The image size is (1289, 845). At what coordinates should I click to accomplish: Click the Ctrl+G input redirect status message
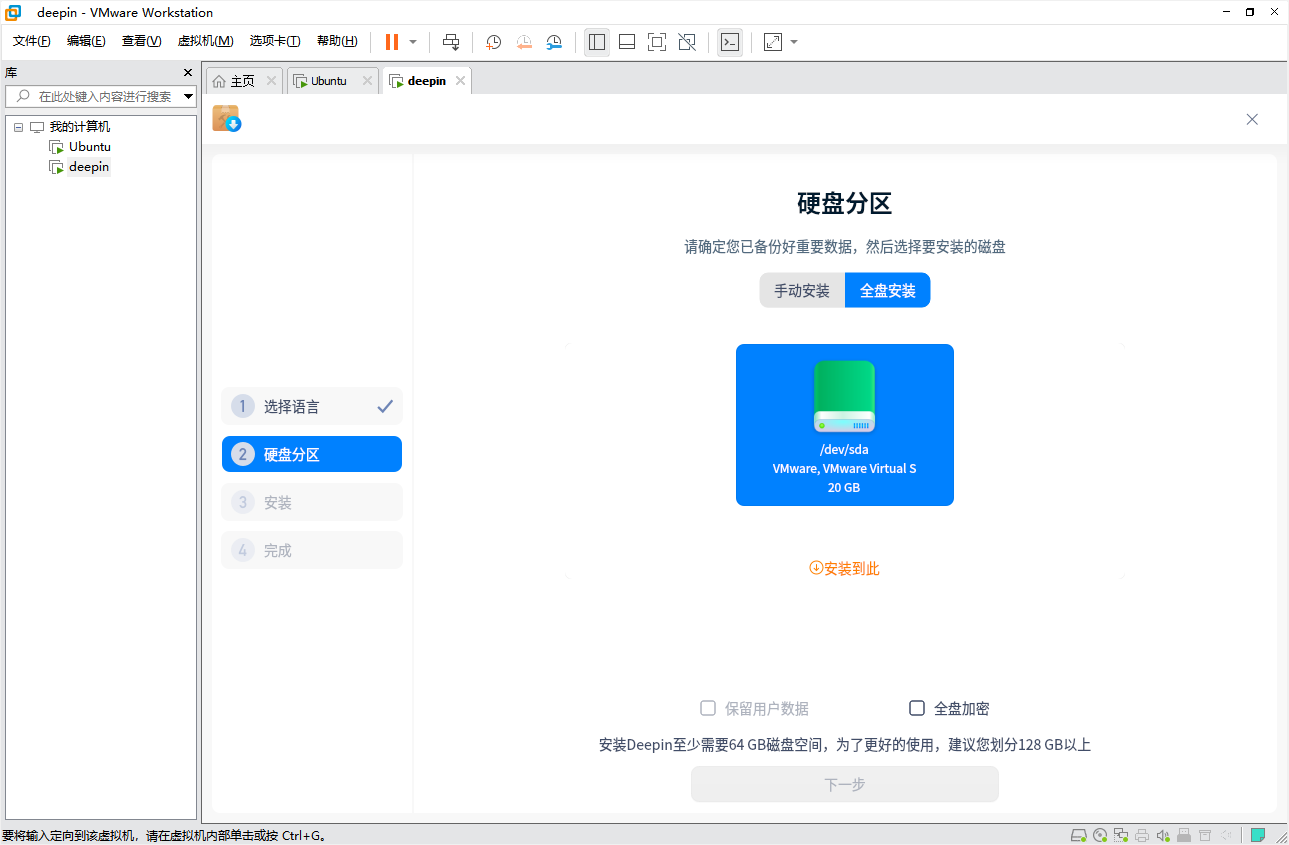coord(165,835)
